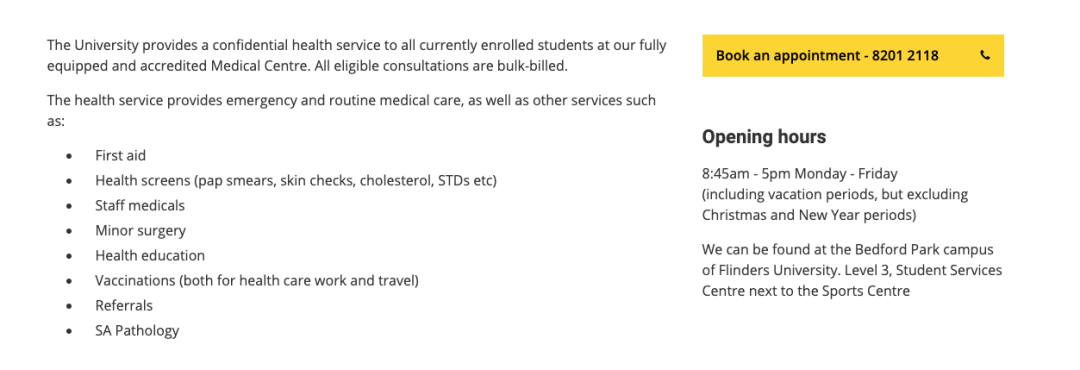The width and height of the screenshot is (1080, 370).
Task: Click the bullet next to SA Pathology
Action: point(68,331)
